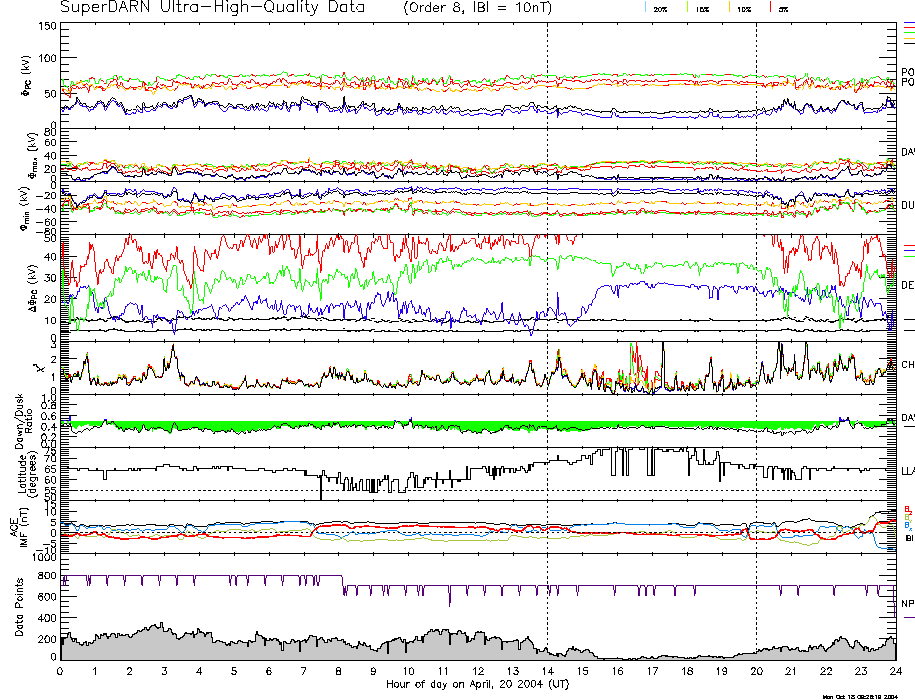Click the red Bz legend label at right
Viewport: 915px width, 700px height.
pos(907,508)
